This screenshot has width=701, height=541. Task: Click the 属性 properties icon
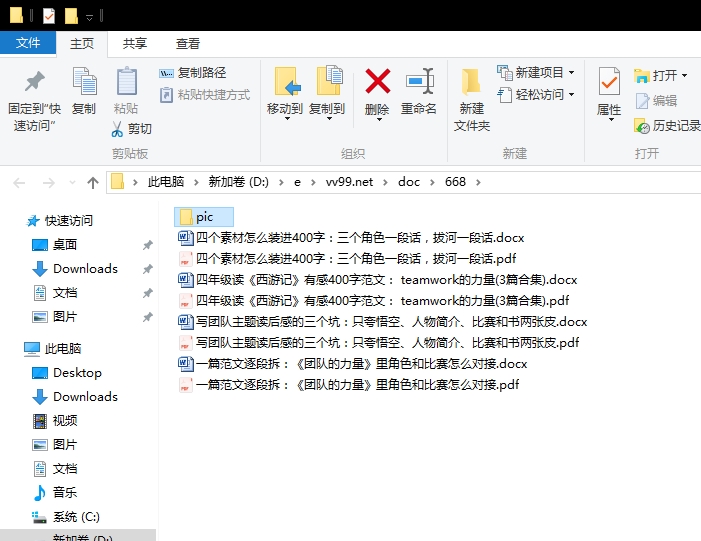point(609,81)
